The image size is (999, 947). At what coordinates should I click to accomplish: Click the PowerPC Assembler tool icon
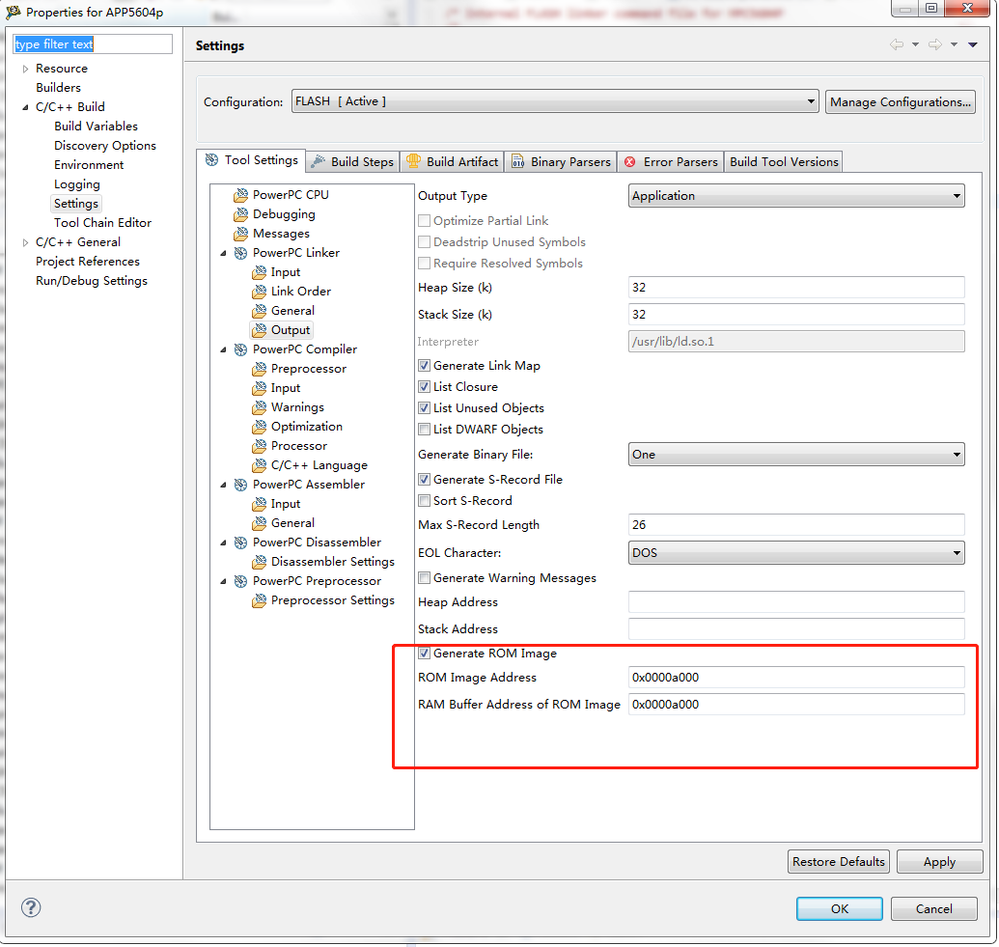tap(240, 485)
